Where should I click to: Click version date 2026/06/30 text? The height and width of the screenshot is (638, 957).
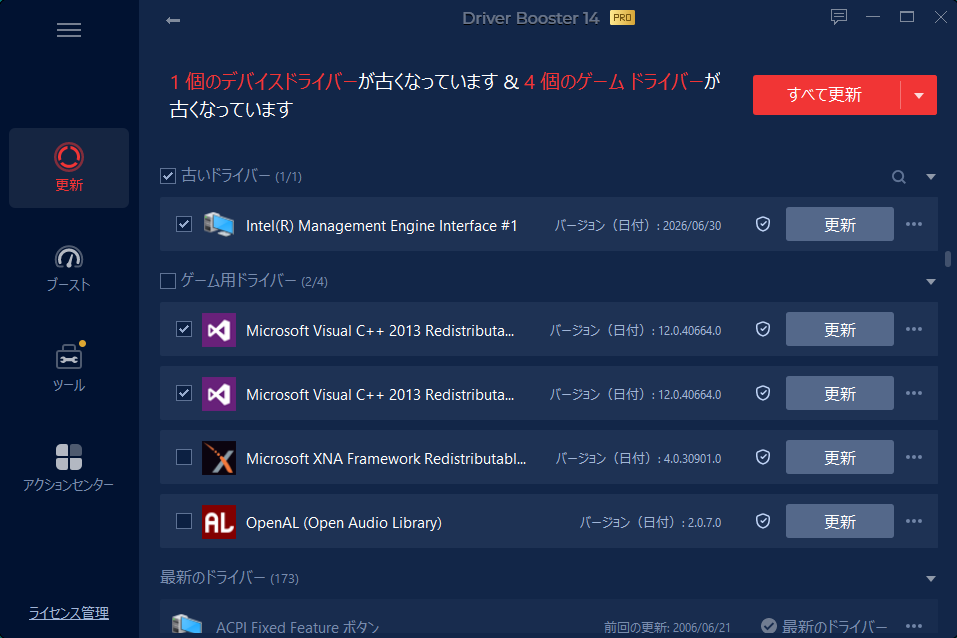pos(692,226)
